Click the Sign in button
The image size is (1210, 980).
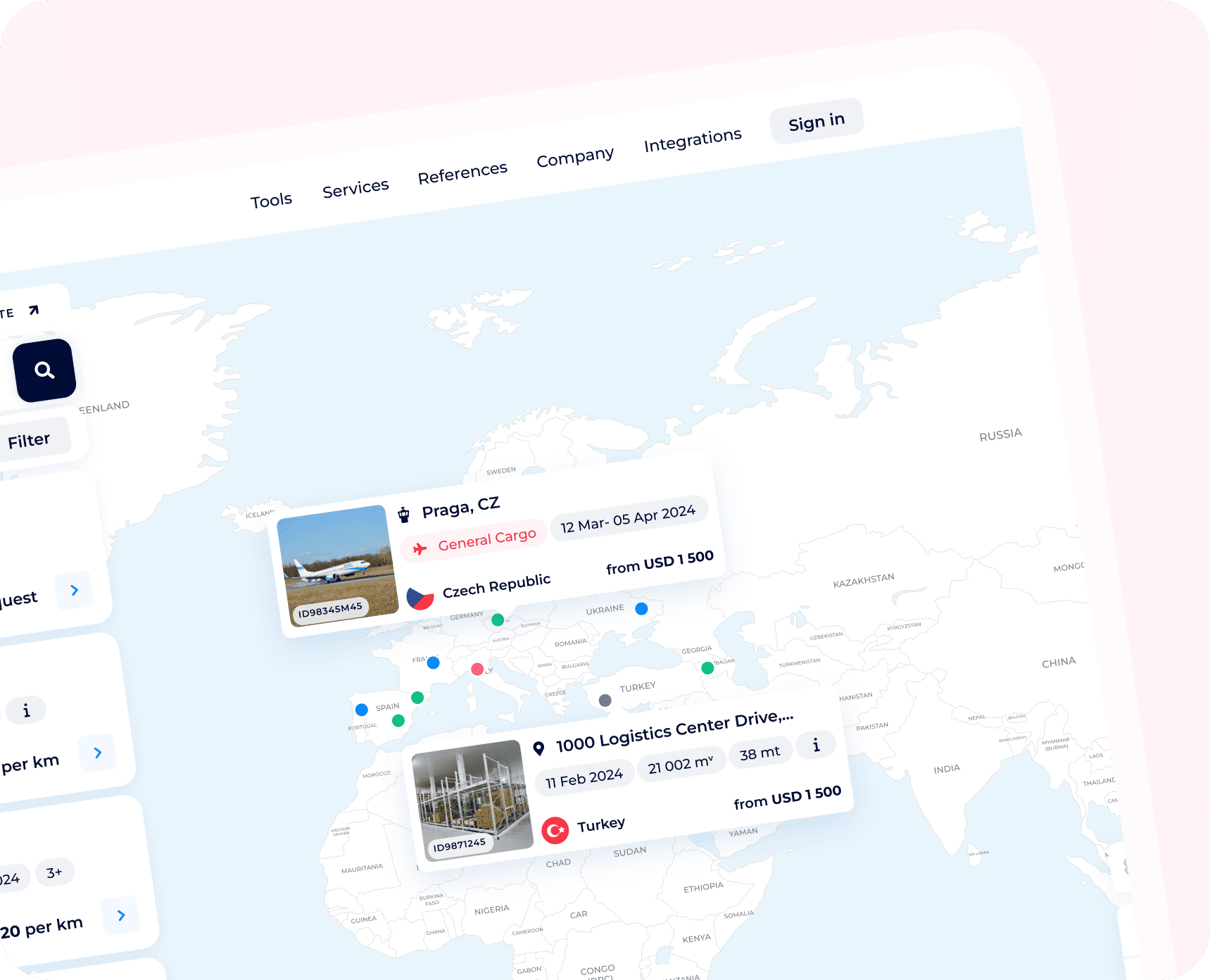coord(817,122)
